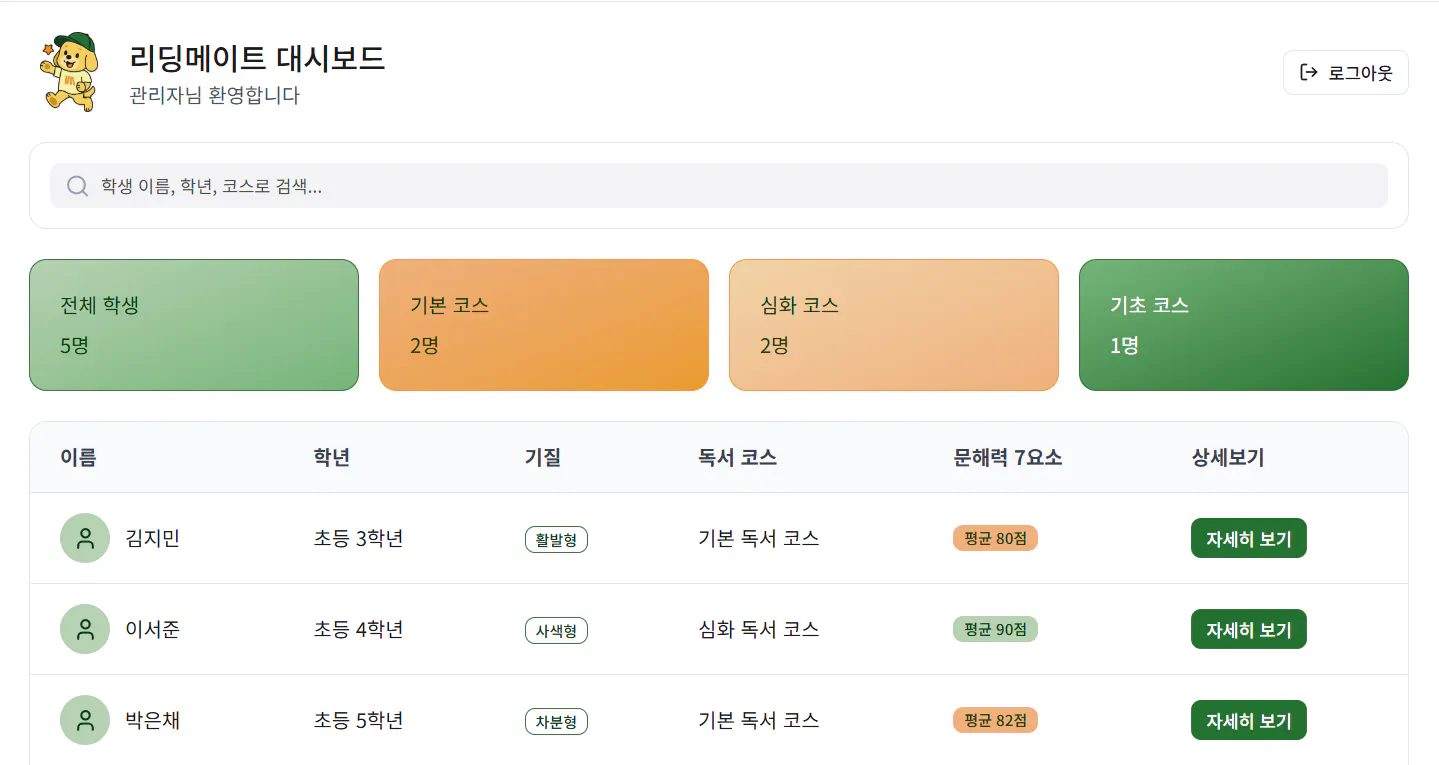The height and width of the screenshot is (765, 1439).
Task: Click the search magnifier icon
Action: click(77, 185)
